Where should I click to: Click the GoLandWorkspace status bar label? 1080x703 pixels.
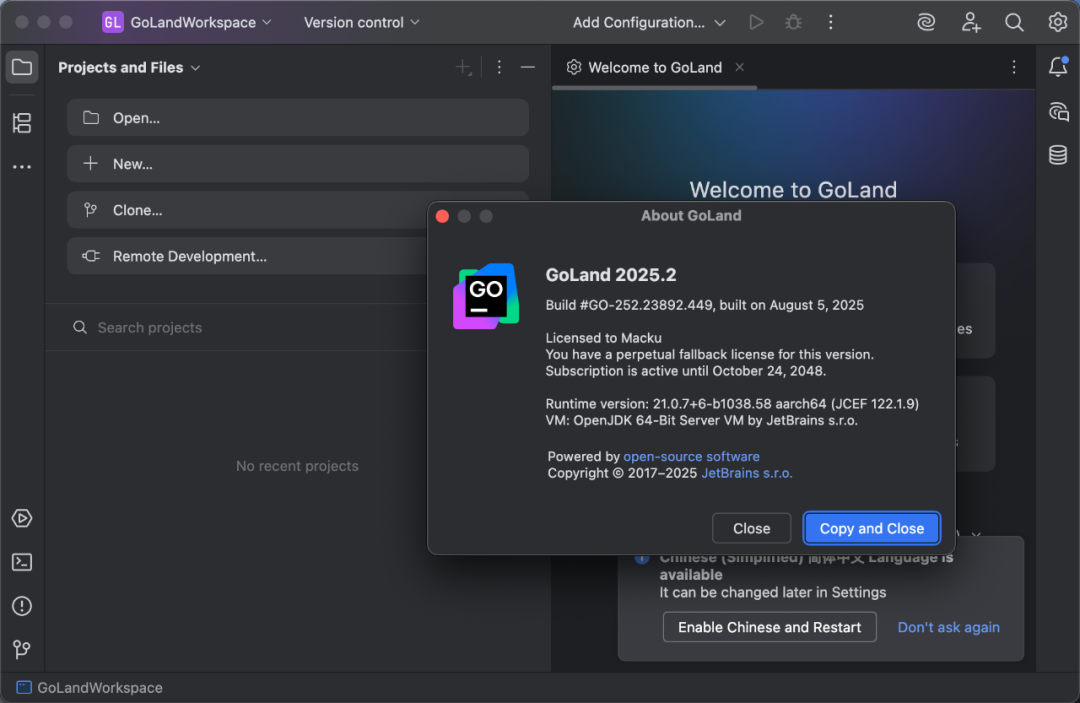[x=100, y=687]
